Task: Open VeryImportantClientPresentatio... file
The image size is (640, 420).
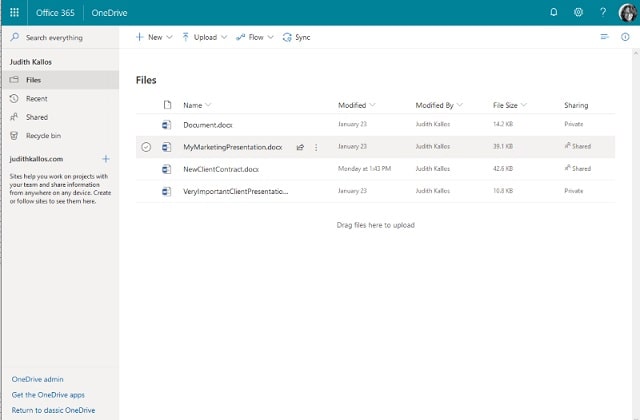Action: (236, 191)
